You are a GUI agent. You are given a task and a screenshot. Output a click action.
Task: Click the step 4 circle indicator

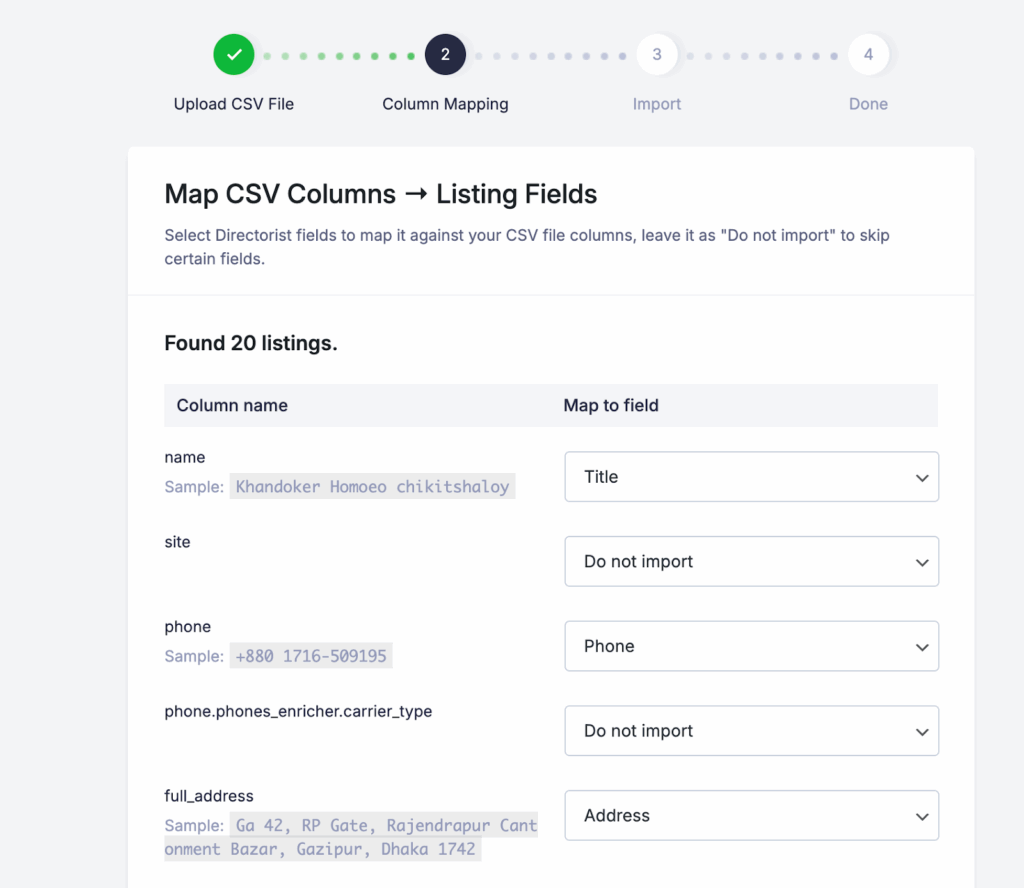tap(868, 55)
